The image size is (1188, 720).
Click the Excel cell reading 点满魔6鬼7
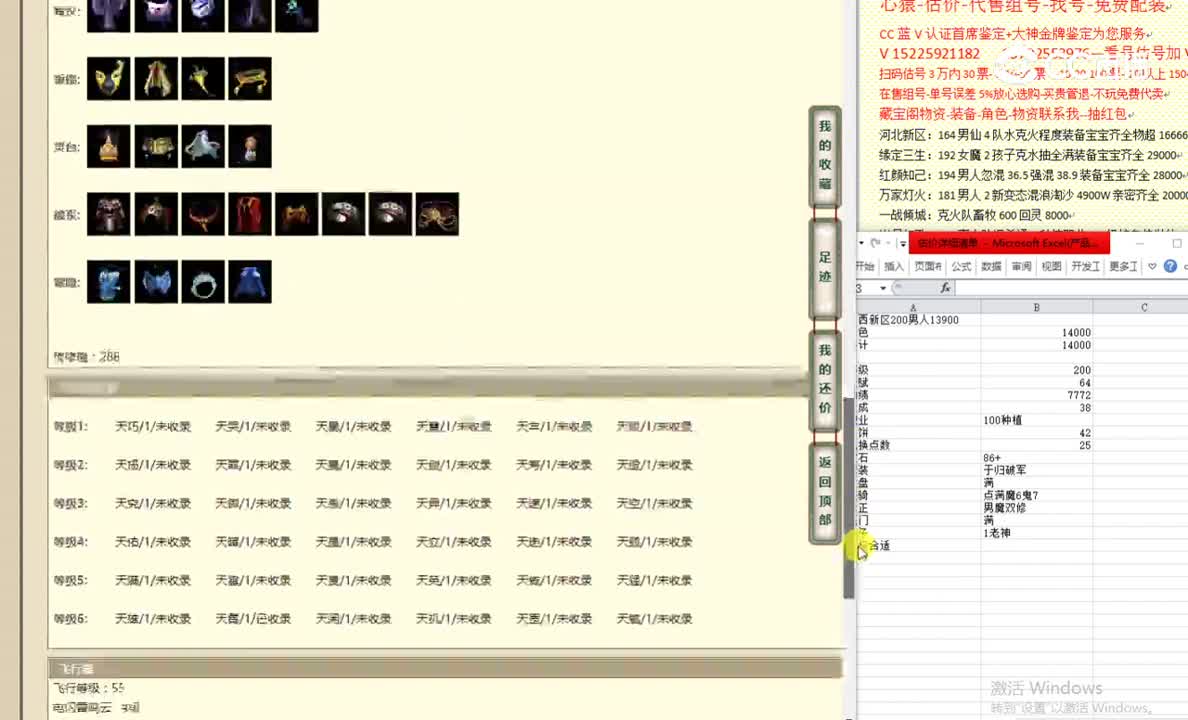1036,495
